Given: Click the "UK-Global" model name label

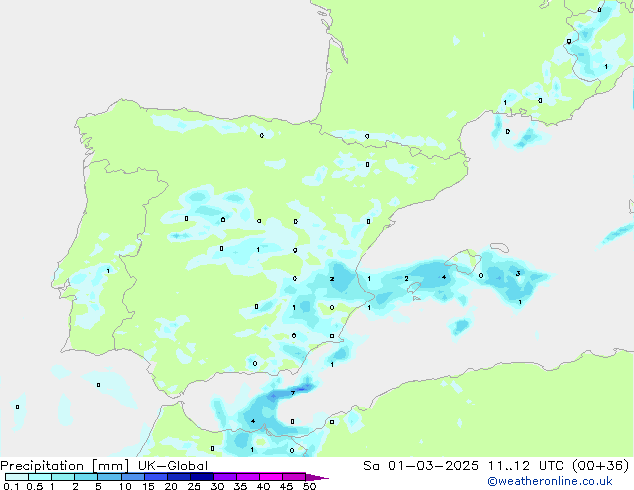Looking at the screenshot, I should click(x=173, y=466).
